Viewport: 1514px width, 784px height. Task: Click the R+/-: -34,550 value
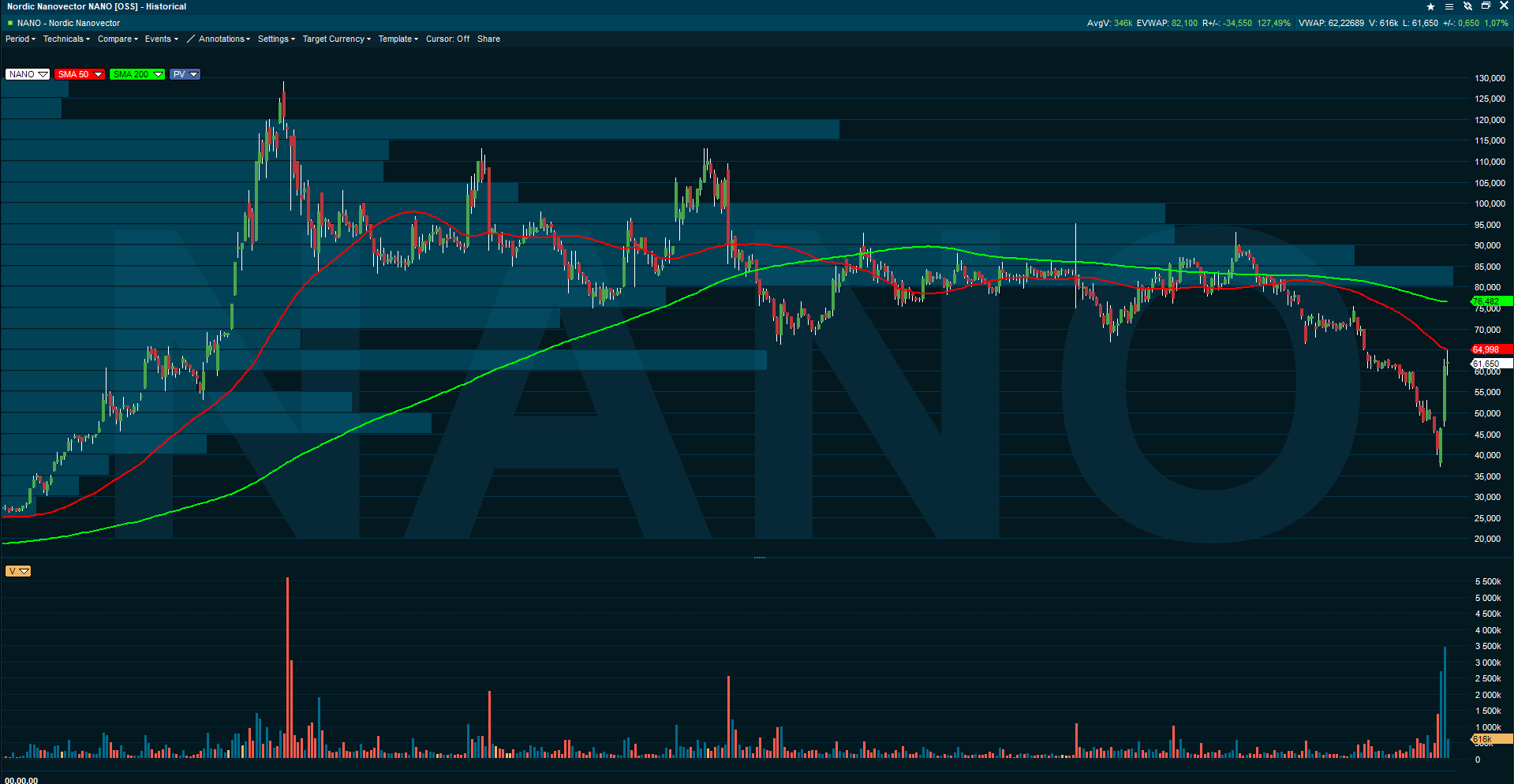[1227, 23]
